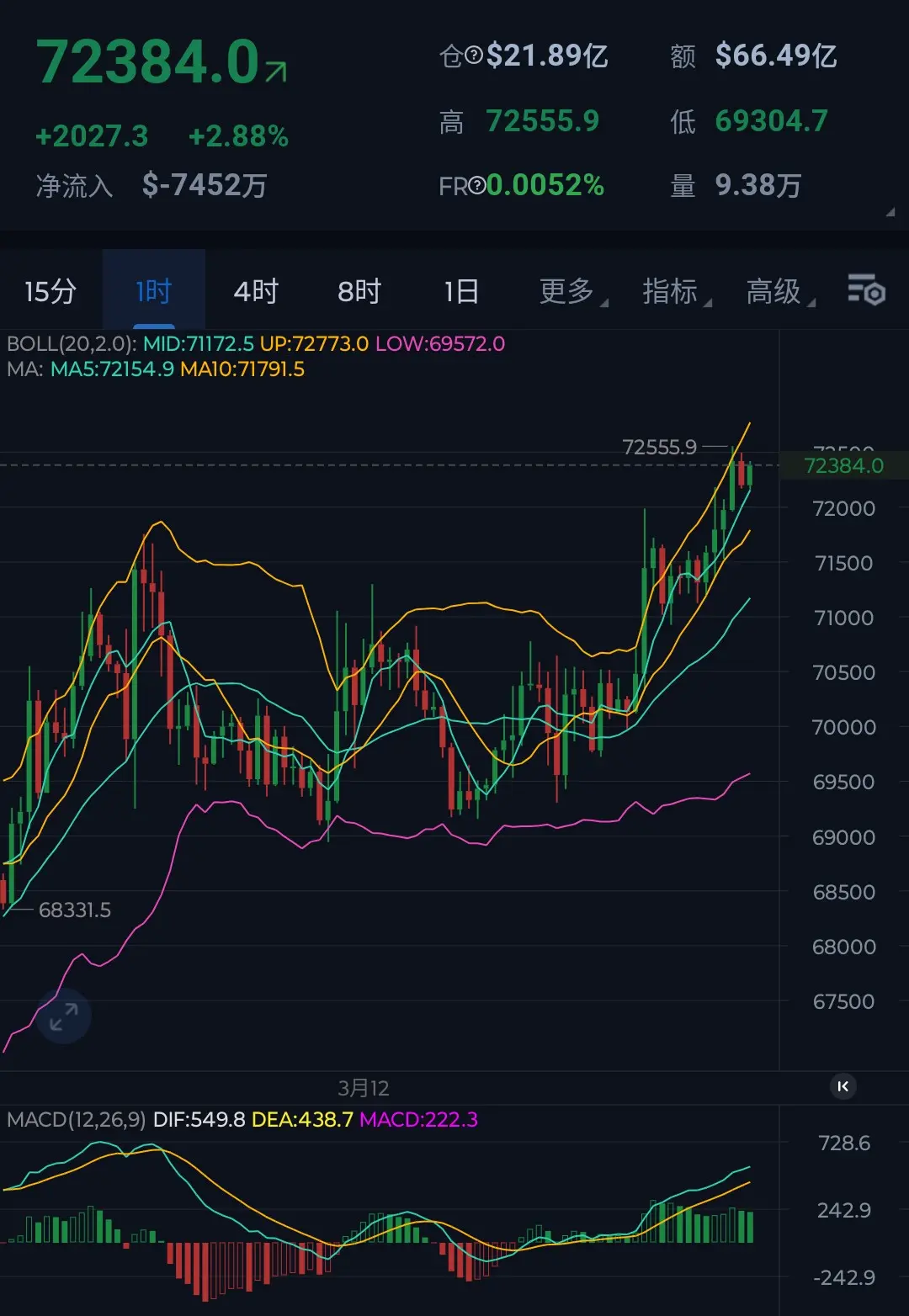The width and height of the screenshot is (909, 1316).
Task: Tap turnover value $66.49亿
Action: pos(776,56)
